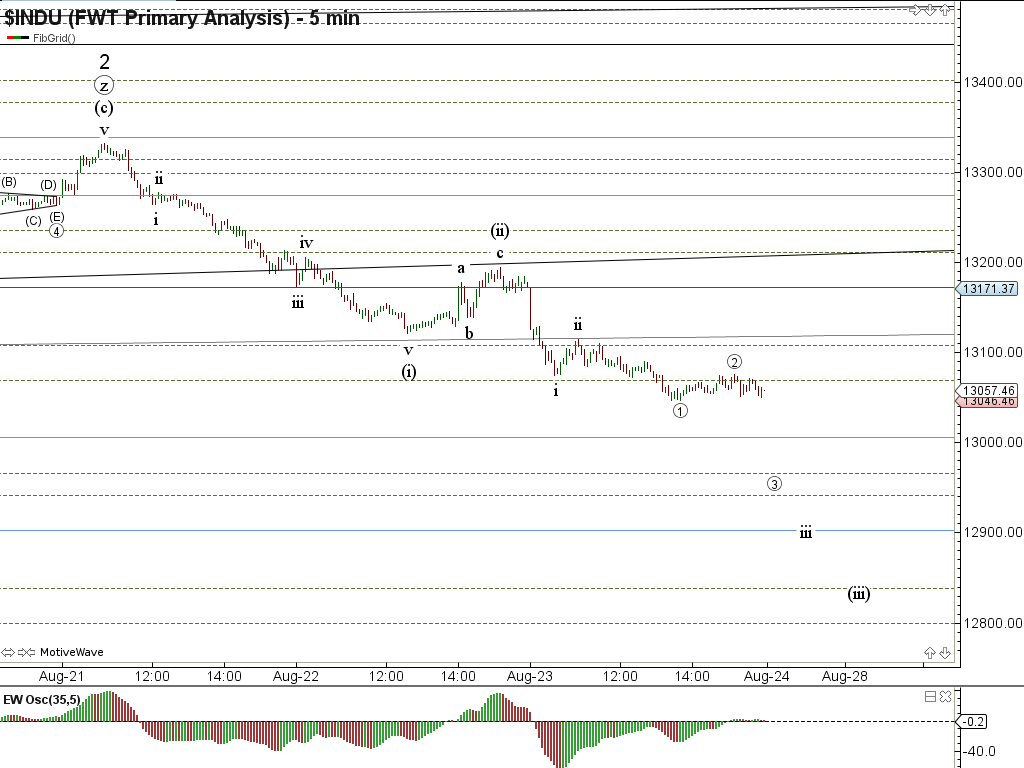Close the EW Osc indicator panel

point(945,696)
